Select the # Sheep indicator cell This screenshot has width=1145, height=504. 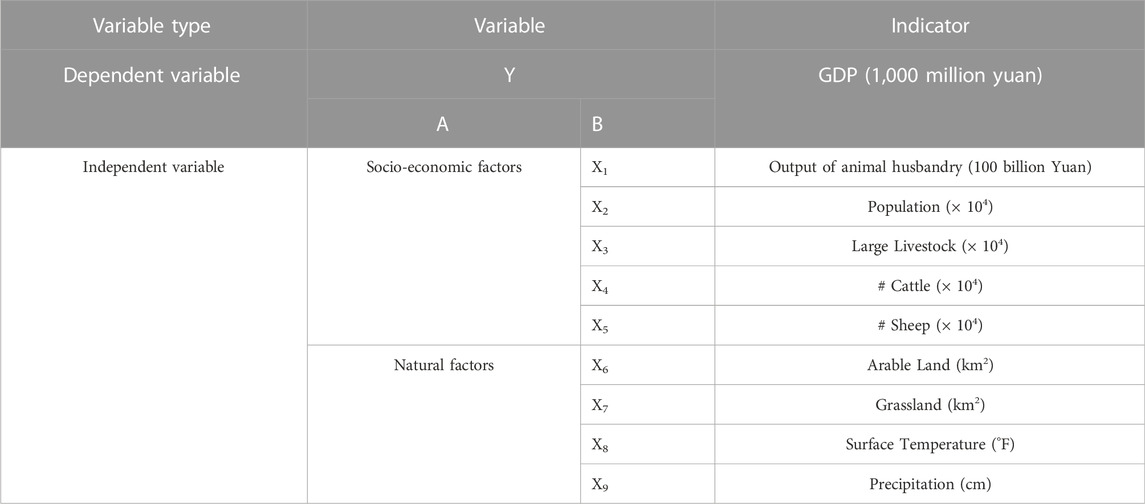point(930,325)
